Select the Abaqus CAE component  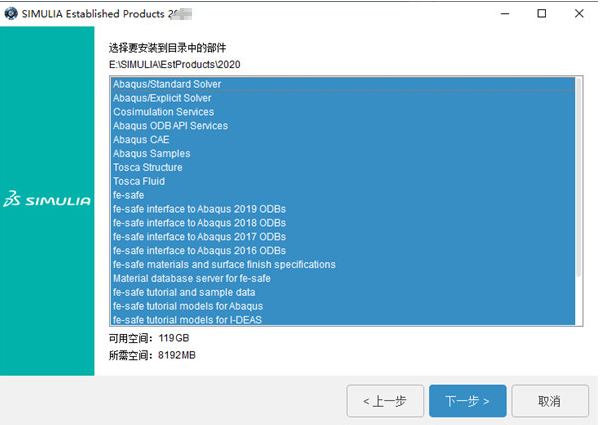pyautogui.click(x=343, y=139)
